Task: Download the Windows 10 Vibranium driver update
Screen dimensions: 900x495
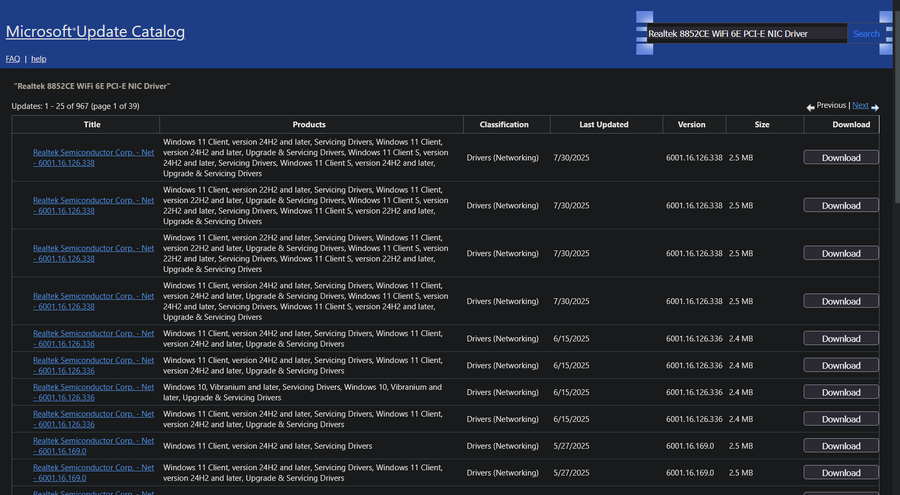Action: tap(841, 392)
